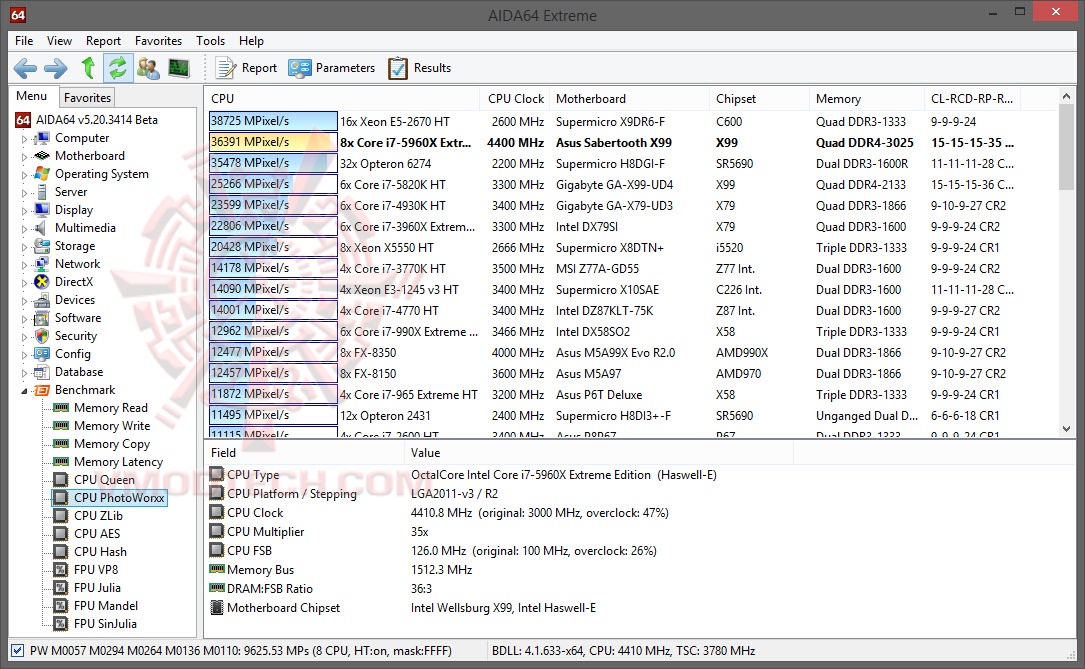Sort by the CPU Clock column header
This screenshot has height=669, width=1085.
coord(516,99)
